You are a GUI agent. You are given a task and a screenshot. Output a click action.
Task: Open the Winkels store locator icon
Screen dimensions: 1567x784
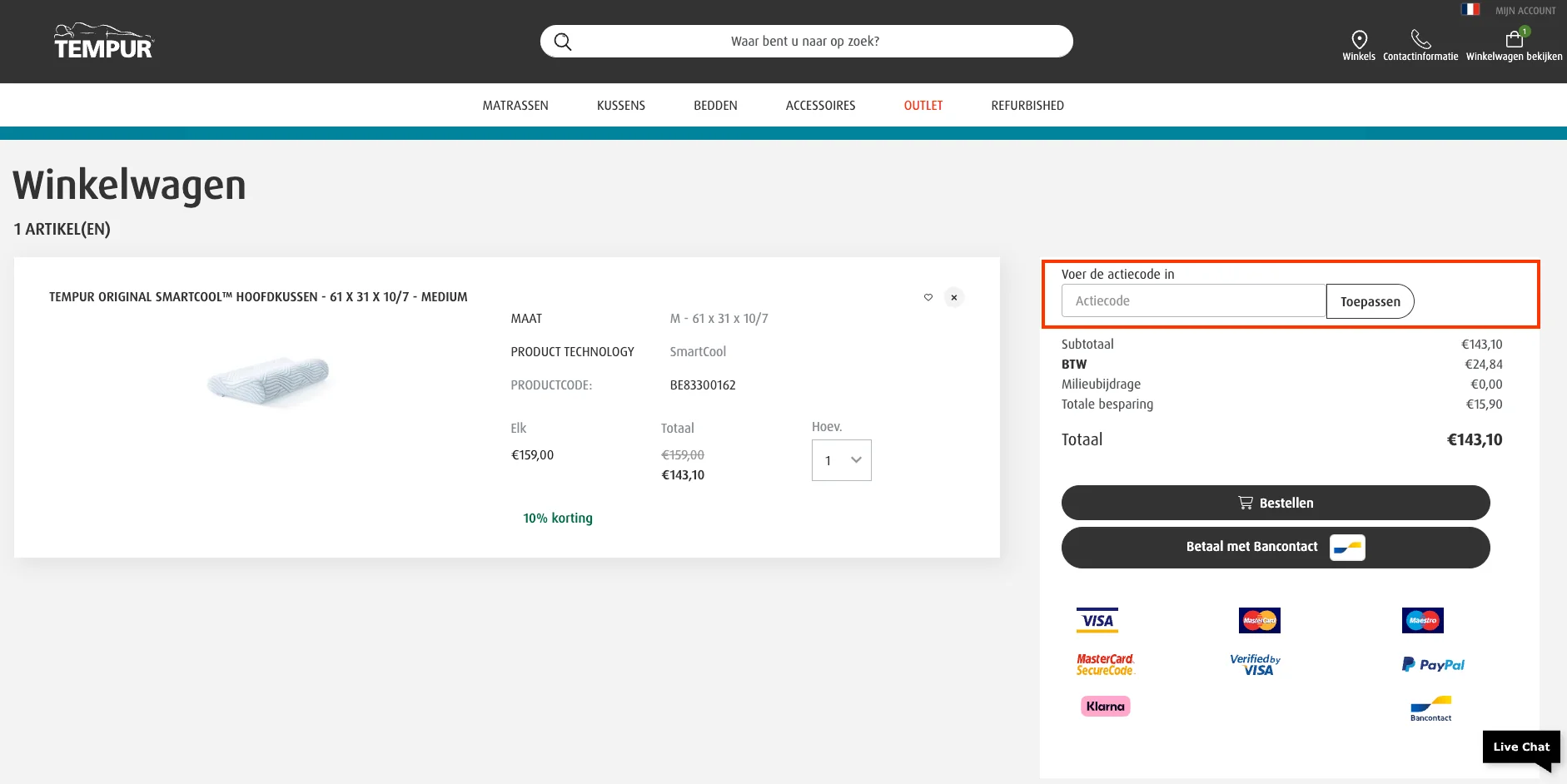point(1359,40)
